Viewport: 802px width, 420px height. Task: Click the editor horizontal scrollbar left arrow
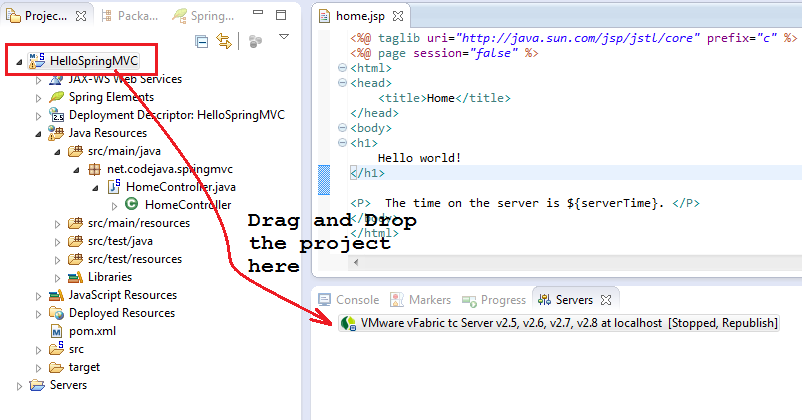(356, 262)
